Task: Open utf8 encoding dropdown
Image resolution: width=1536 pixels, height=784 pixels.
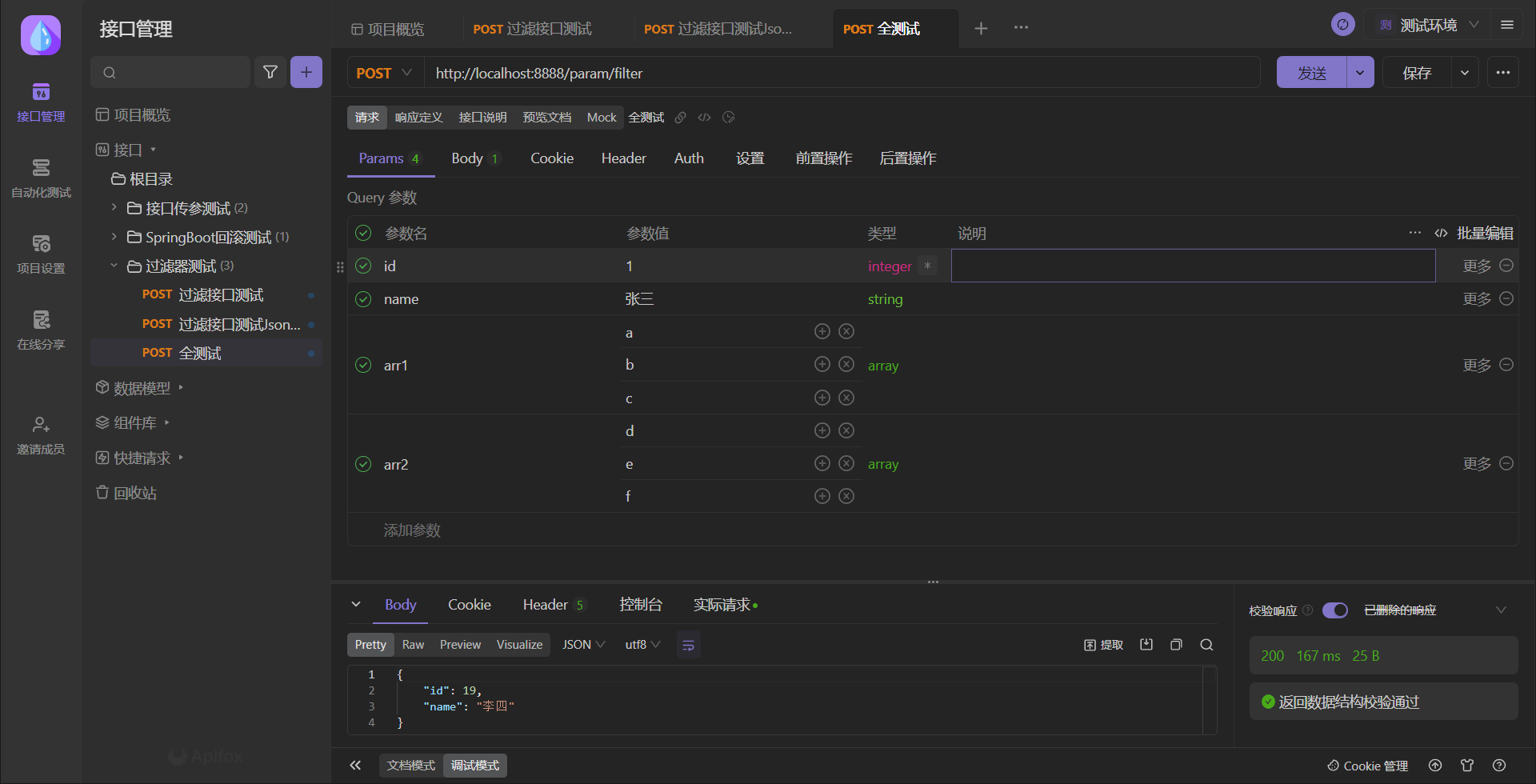Action: point(642,645)
